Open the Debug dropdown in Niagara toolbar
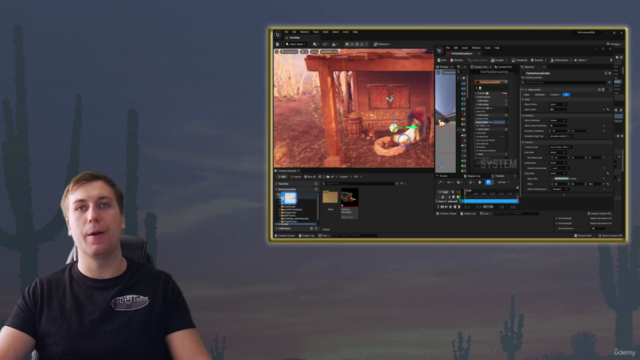This screenshot has height=360, width=640. click(x=581, y=60)
